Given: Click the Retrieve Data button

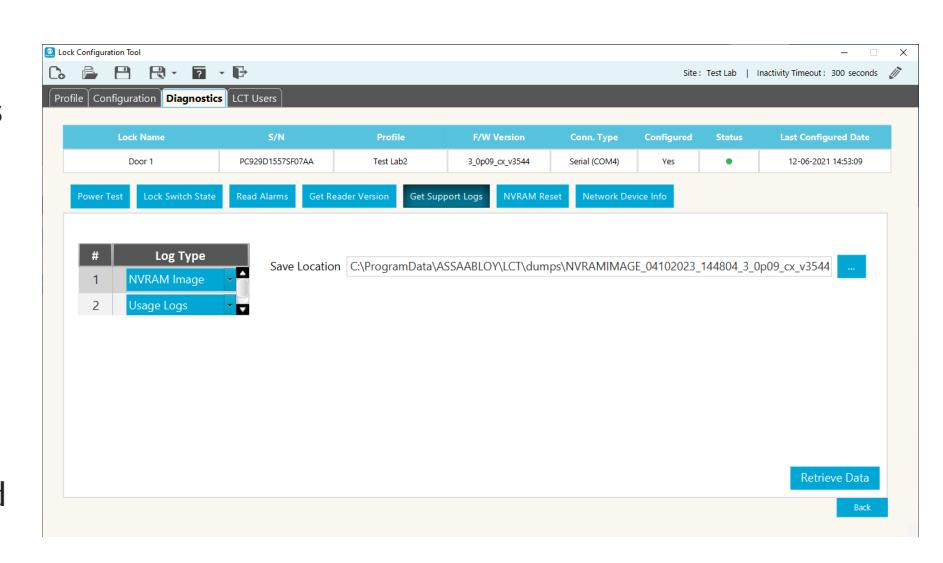Looking at the screenshot, I should point(835,478).
